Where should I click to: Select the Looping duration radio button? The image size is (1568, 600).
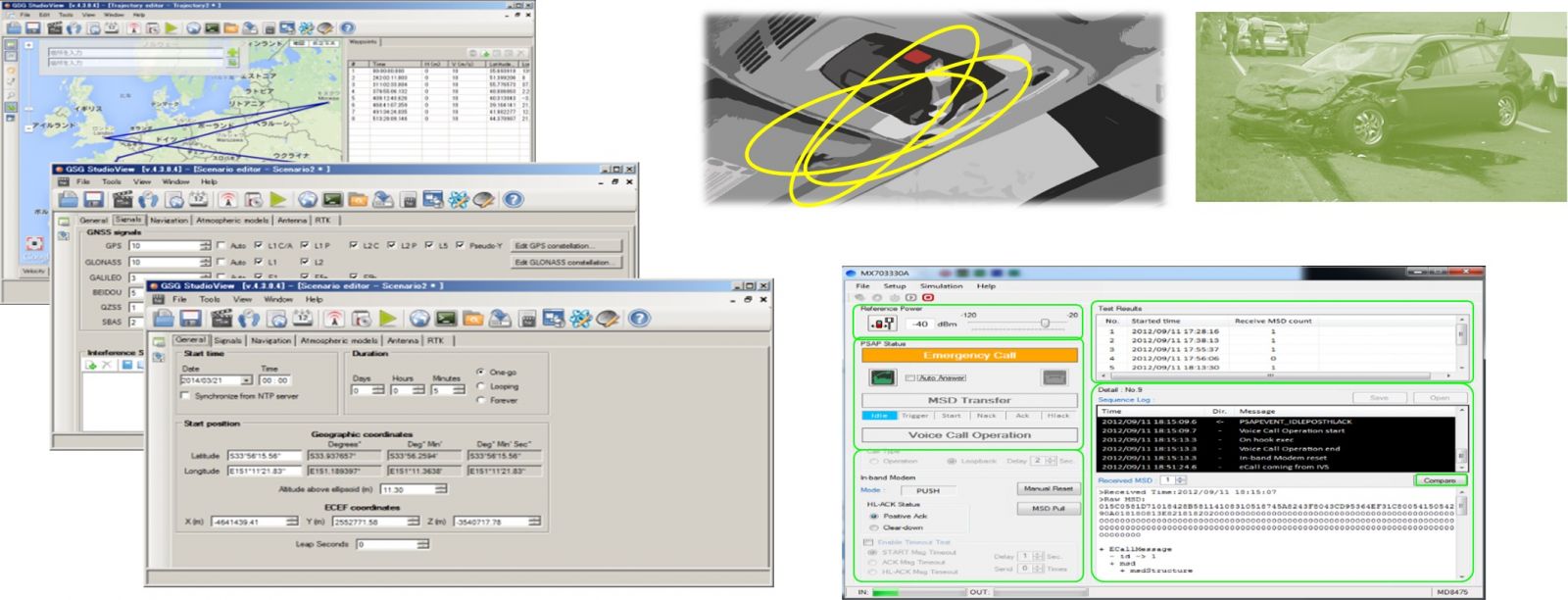pos(480,386)
